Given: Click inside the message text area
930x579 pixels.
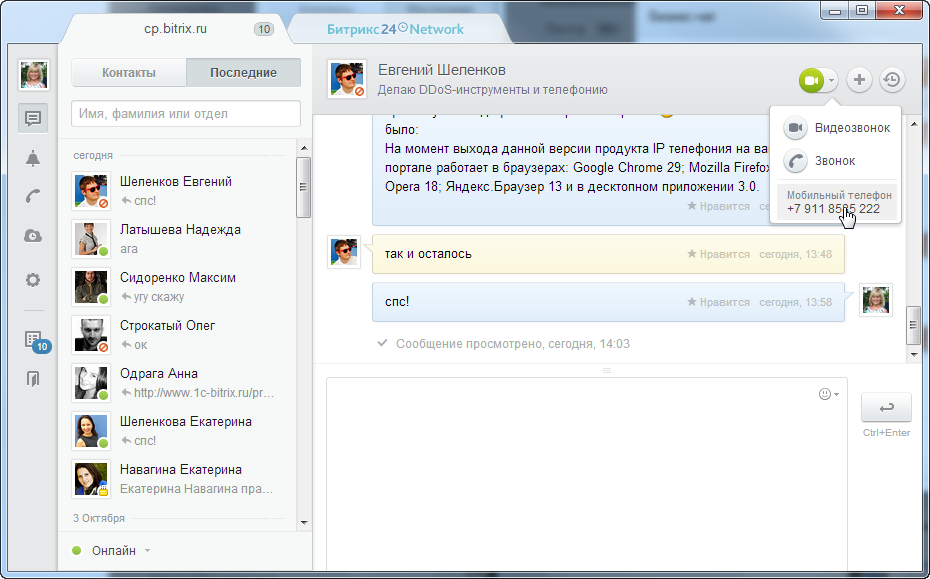Looking at the screenshot, I should point(587,473).
